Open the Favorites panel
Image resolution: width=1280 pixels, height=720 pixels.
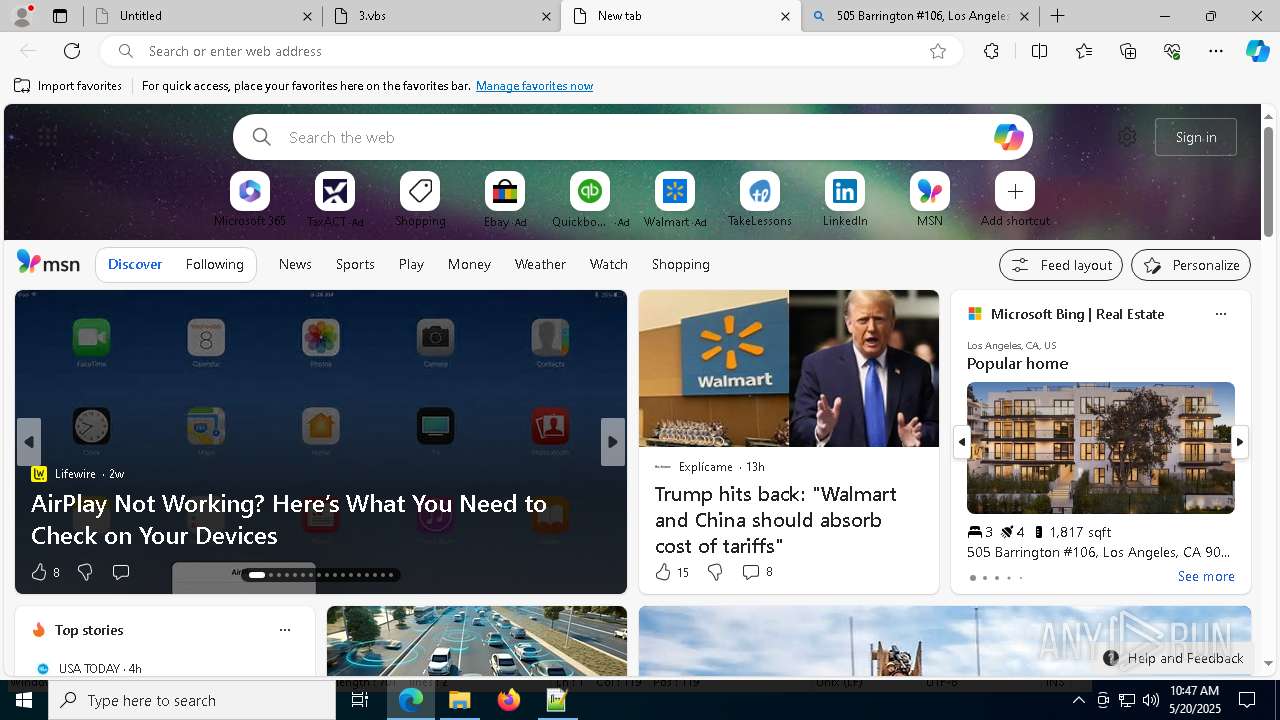point(1084,51)
